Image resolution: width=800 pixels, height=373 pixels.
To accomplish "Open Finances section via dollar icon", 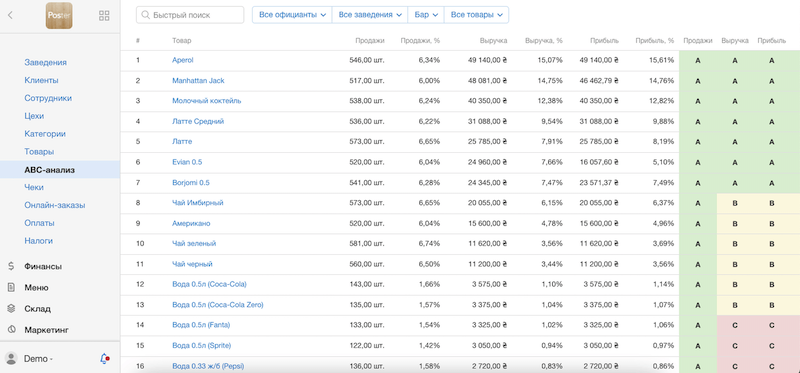I will click(x=11, y=266).
